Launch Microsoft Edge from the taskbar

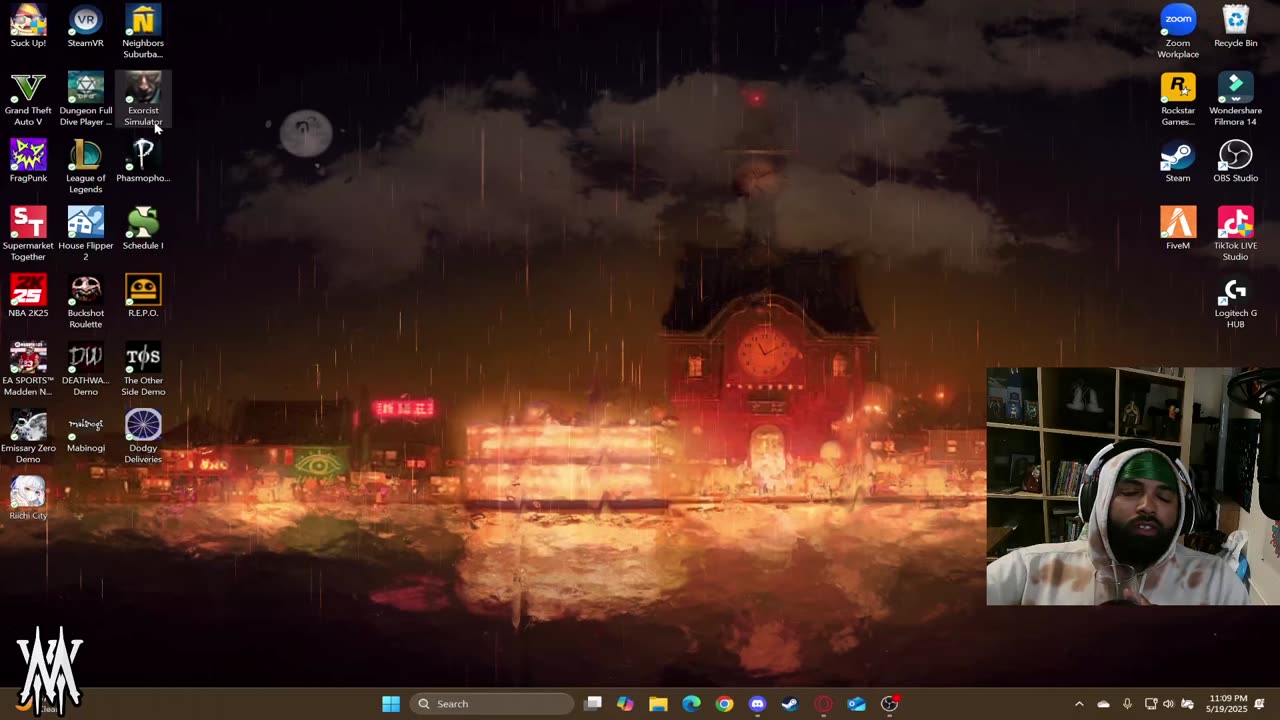(x=691, y=704)
